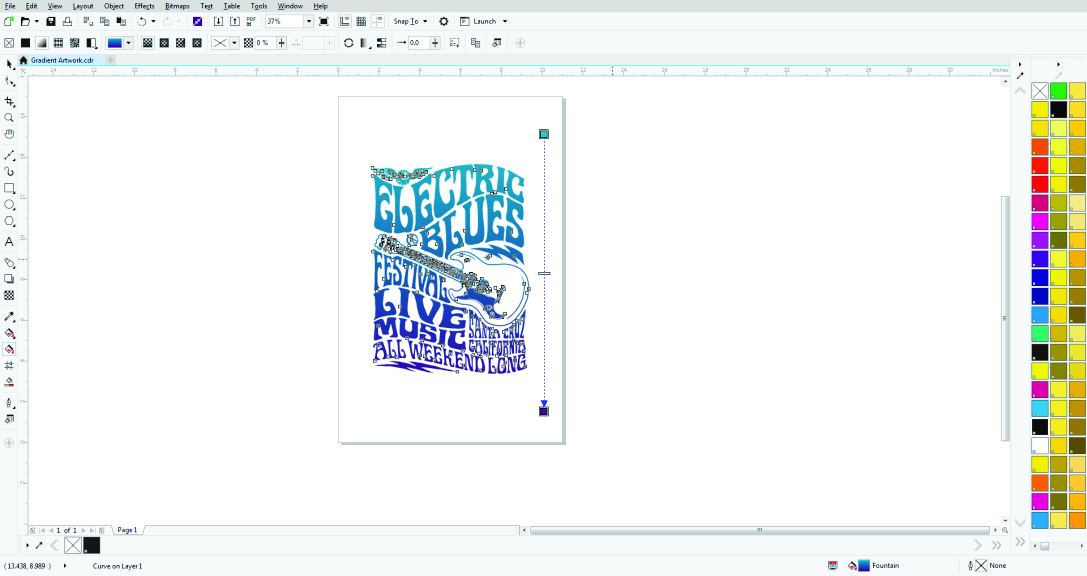1087x576 pixels.
Task: Add a new document tab with plus
Action: point(110,60)
